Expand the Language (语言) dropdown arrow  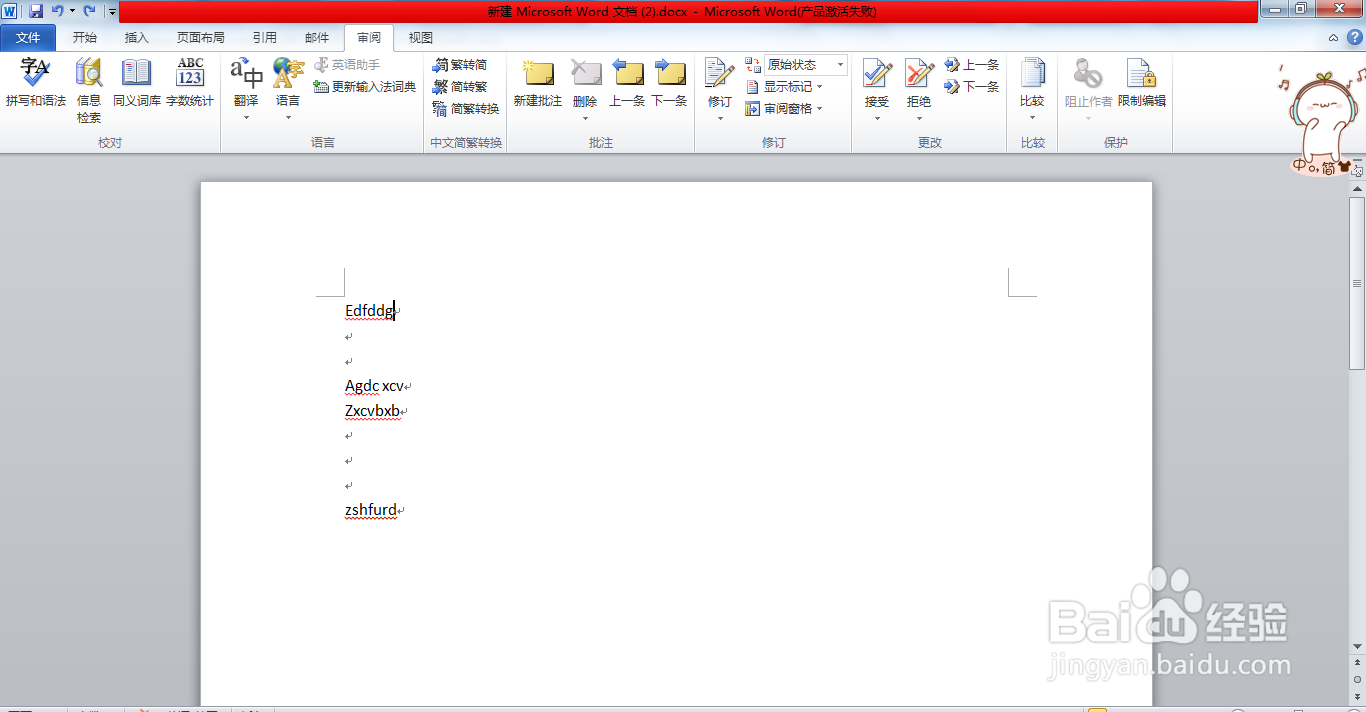point(288,118)
